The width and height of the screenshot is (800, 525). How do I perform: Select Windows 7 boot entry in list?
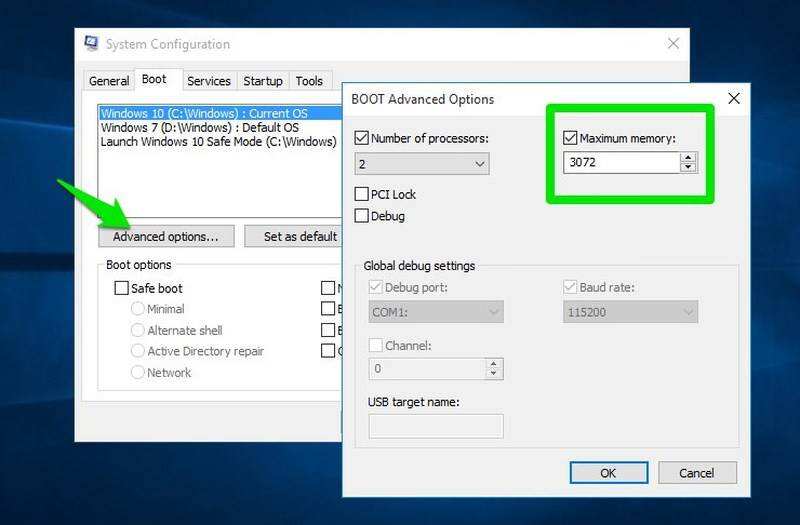click(x=199, y=127)
